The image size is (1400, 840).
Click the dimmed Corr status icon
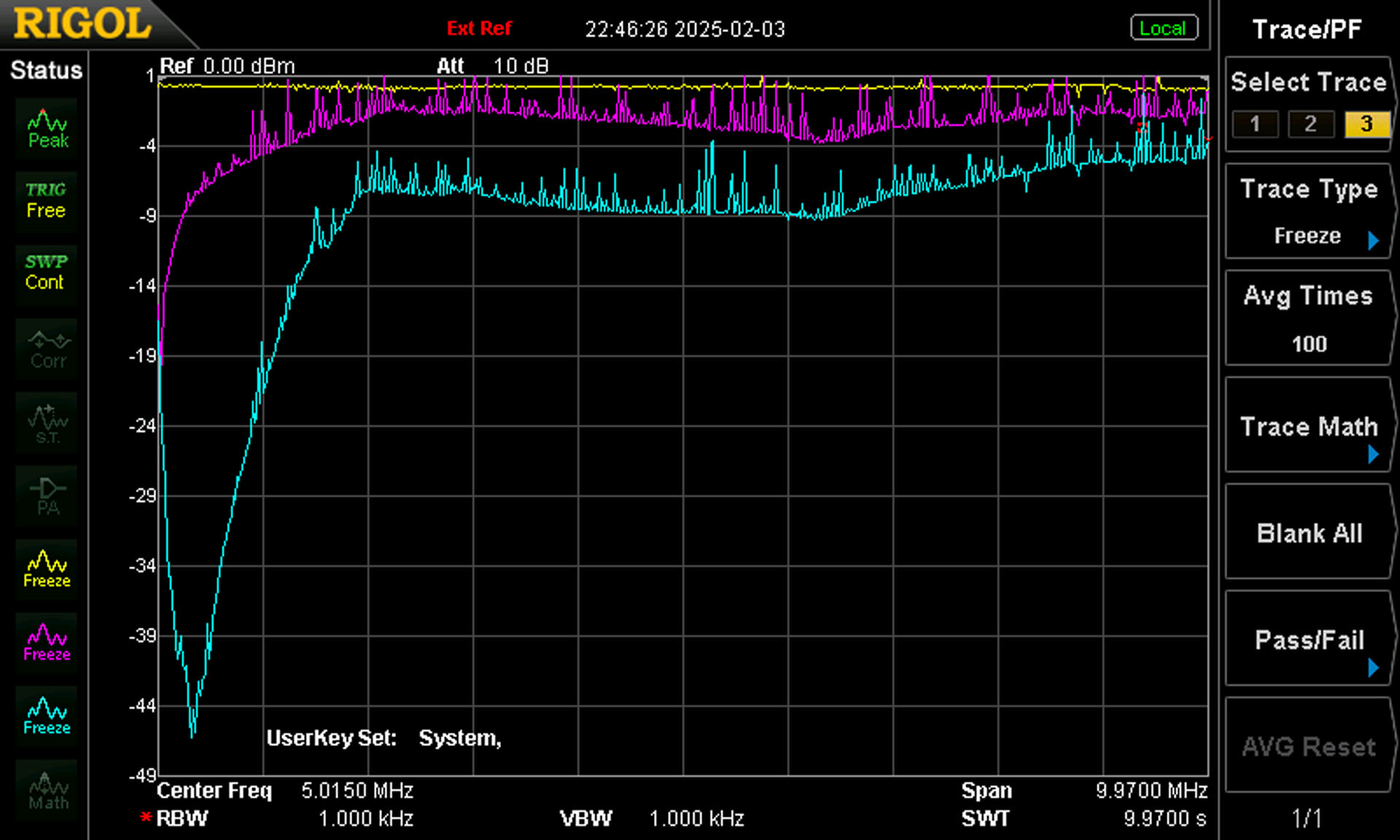point(47,349)
